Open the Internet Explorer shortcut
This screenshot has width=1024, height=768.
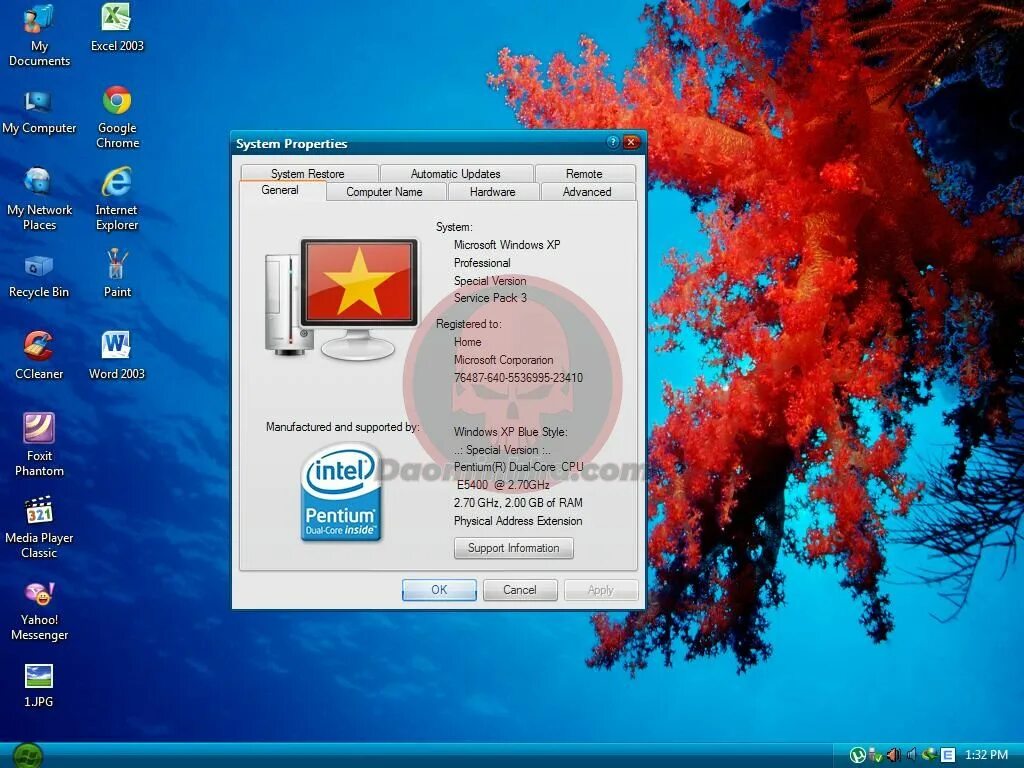117,199
